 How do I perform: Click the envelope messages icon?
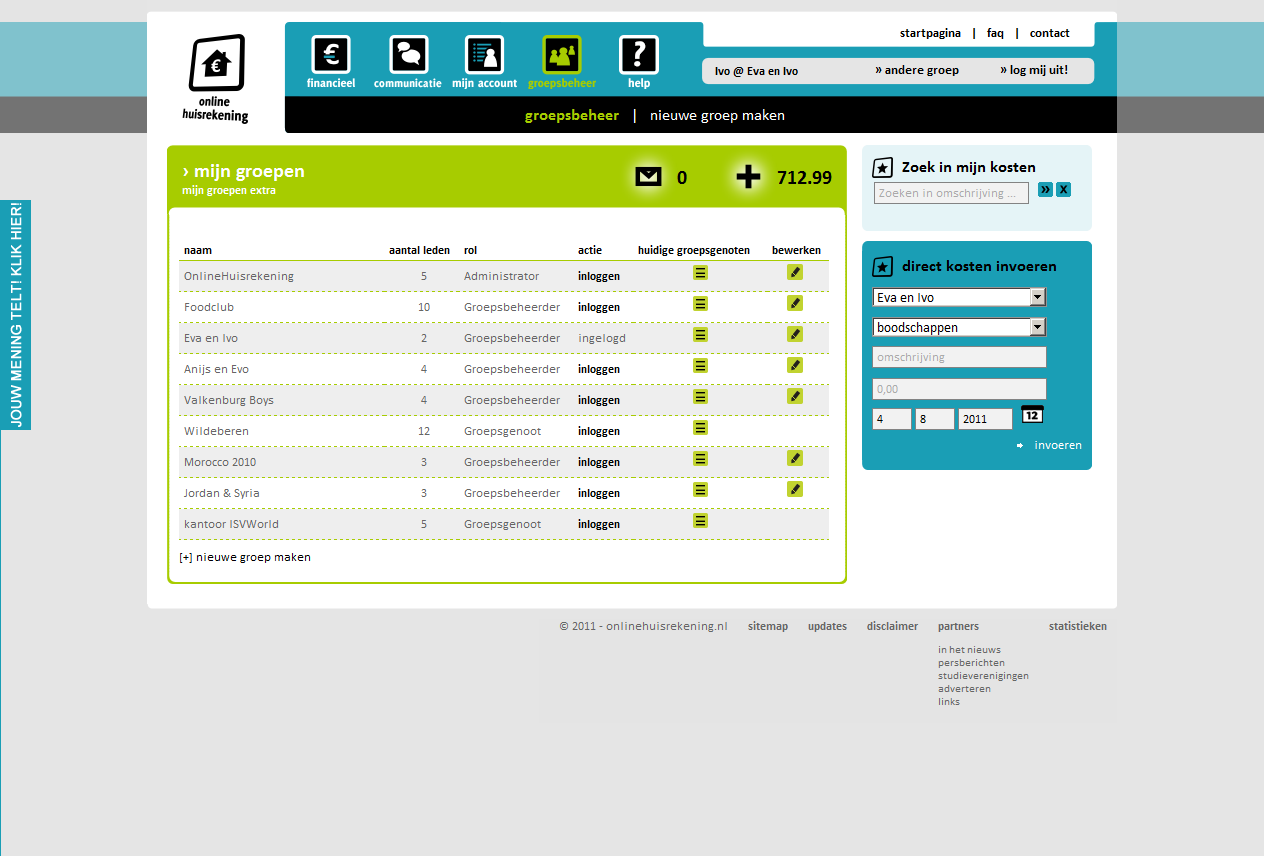click(648, 177)
